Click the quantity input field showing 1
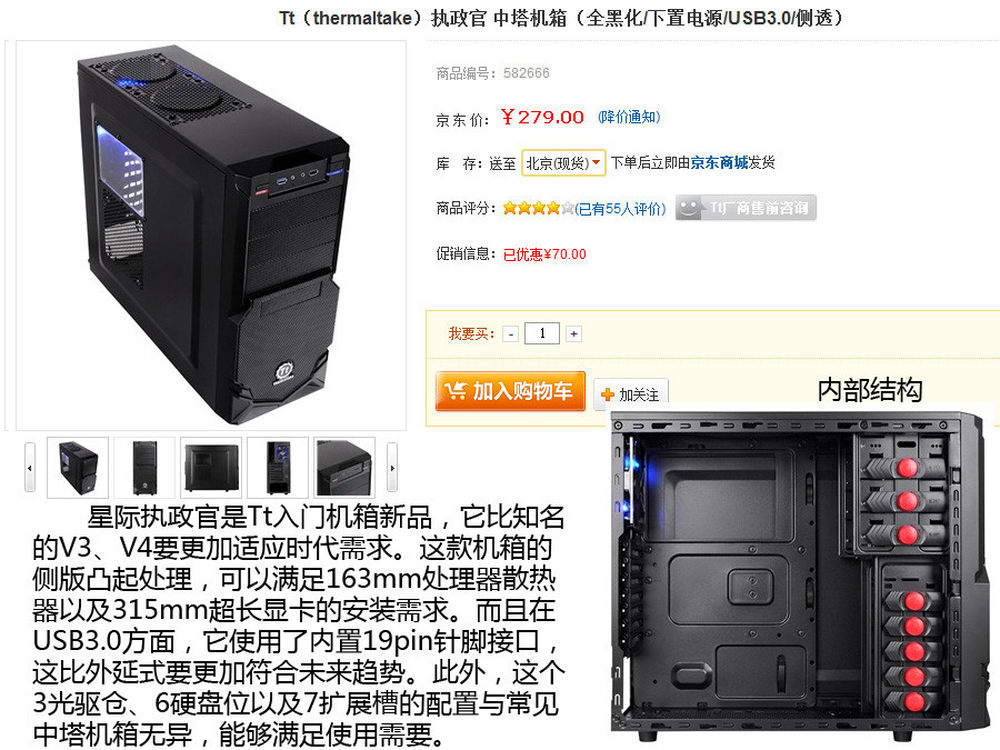 [542, 334]
